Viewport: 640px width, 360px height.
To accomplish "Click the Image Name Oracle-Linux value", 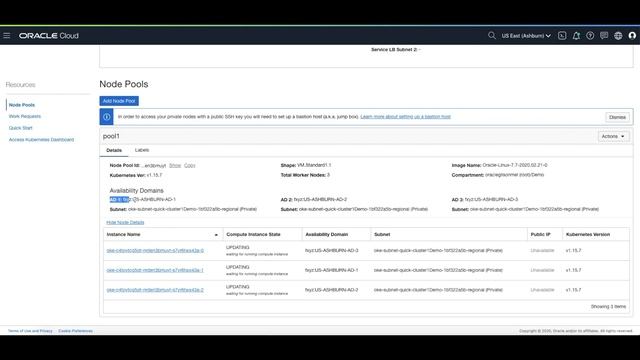I will [x=515, y=165].
